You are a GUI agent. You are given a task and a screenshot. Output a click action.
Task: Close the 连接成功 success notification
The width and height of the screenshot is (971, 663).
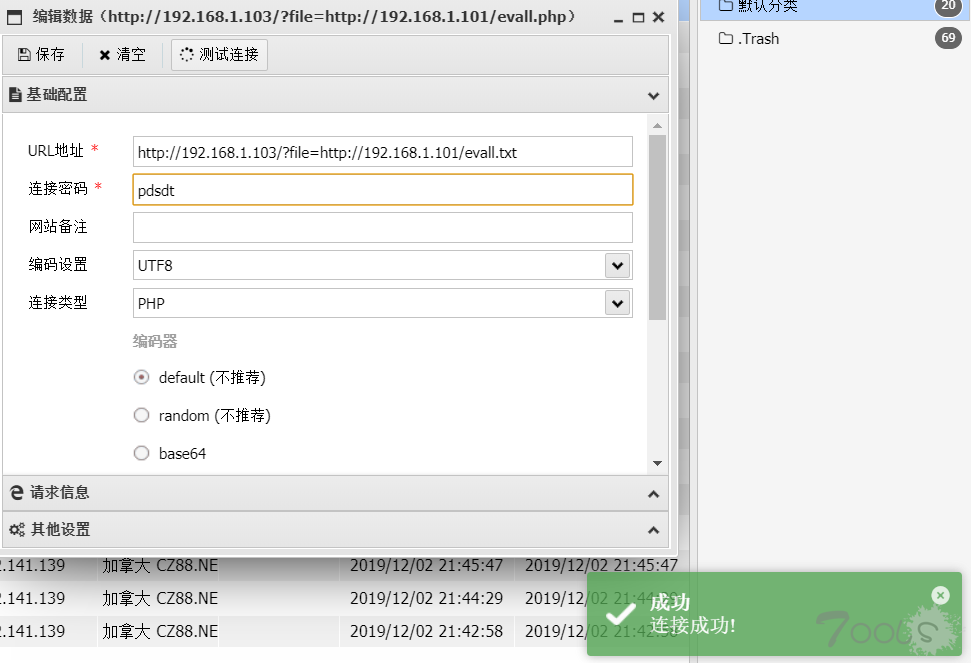(x=940, y=596)
